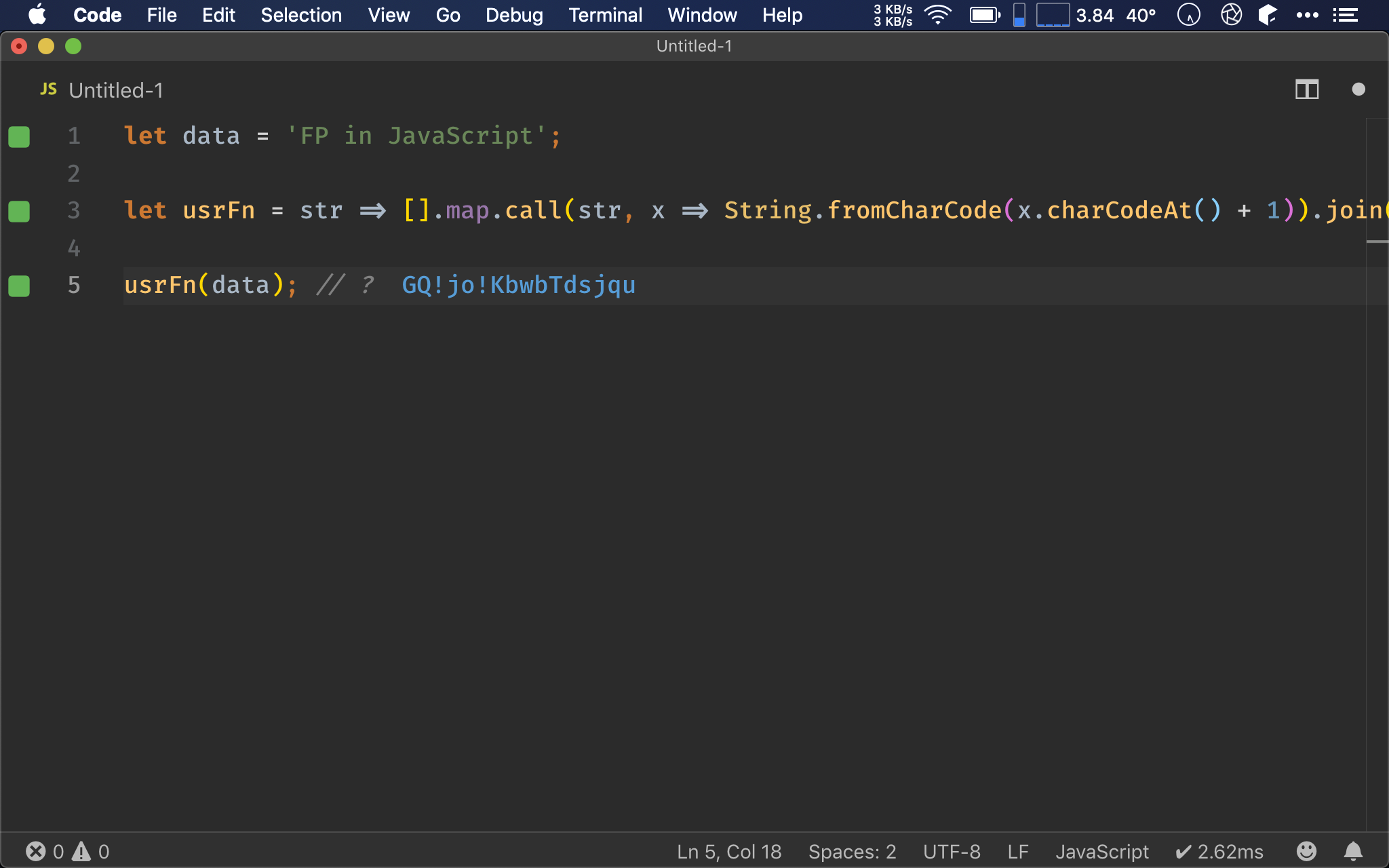This screenshot has width=1389, height=868.
Task: Open notification center list icon
Action: pyautogui.click(x=1345, y=15)
